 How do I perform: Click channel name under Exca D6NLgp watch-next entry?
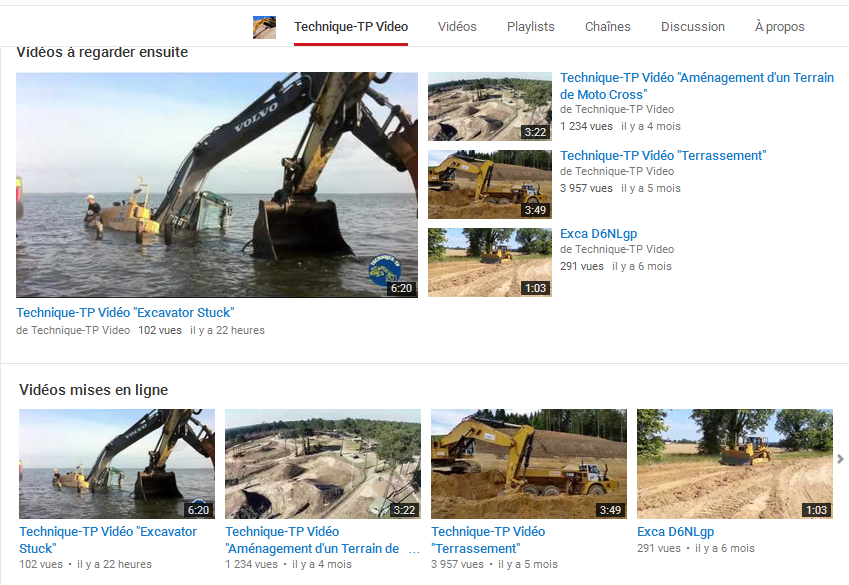coord(617,249)
